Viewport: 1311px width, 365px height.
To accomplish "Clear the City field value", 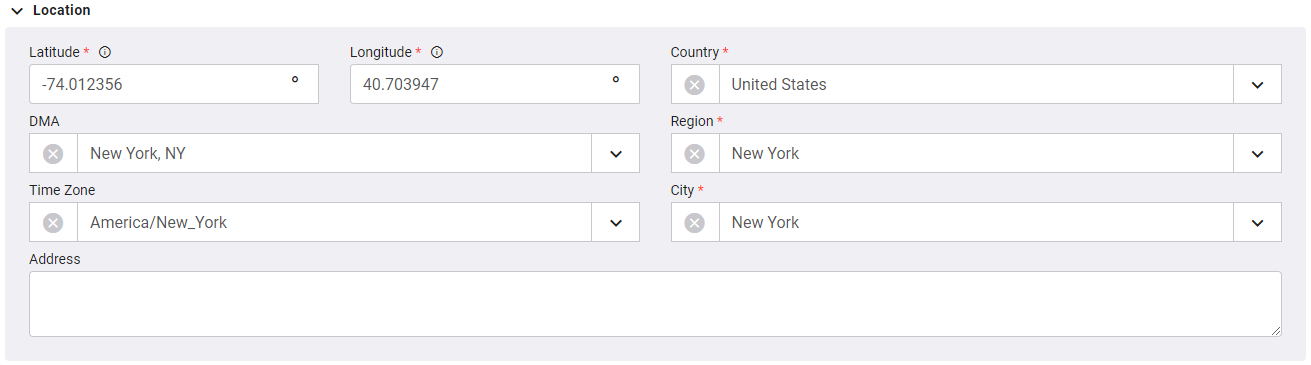I will (x=694, y=223).
